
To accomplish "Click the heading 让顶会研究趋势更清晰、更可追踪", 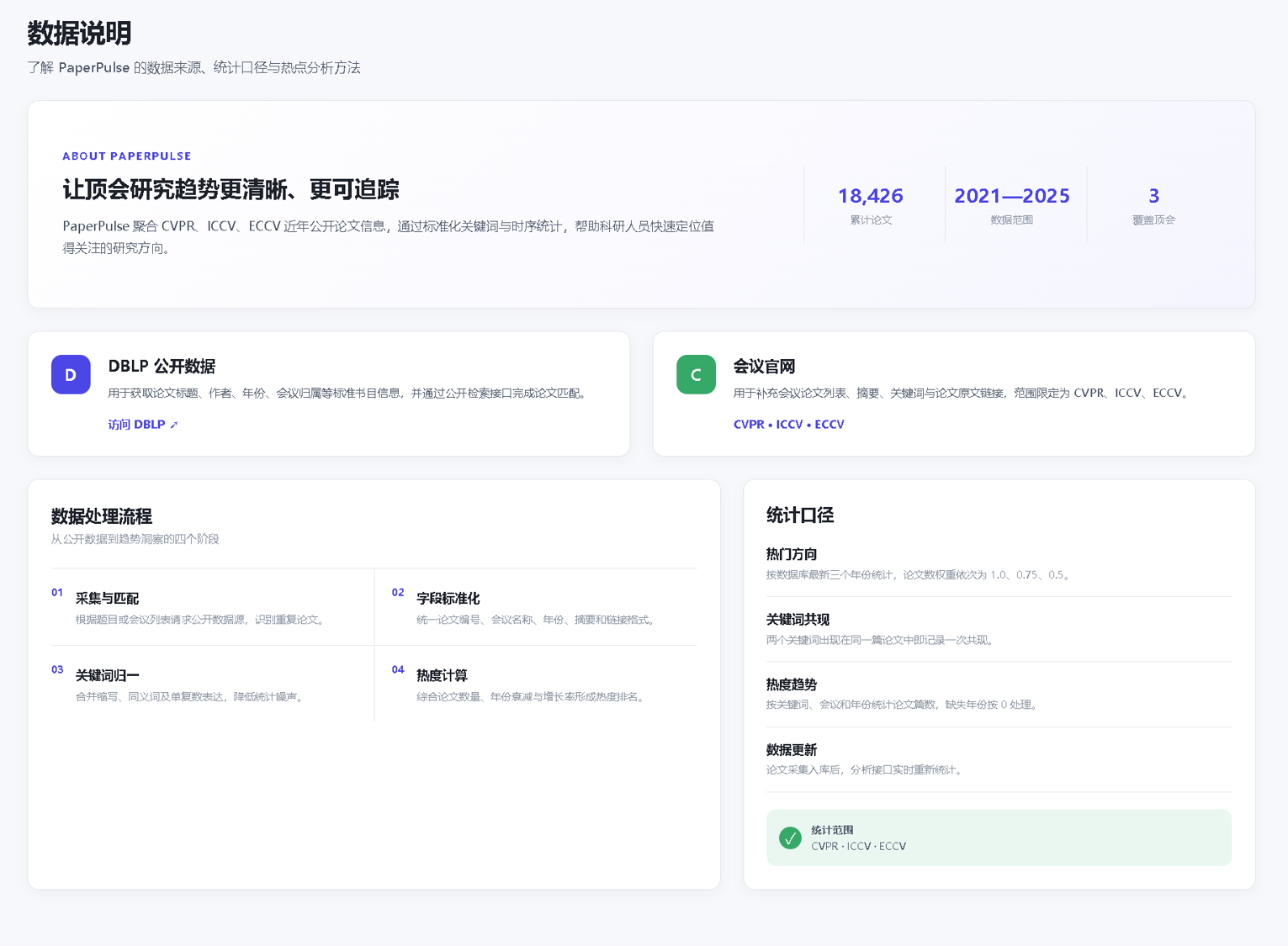I will click(231, 190).
